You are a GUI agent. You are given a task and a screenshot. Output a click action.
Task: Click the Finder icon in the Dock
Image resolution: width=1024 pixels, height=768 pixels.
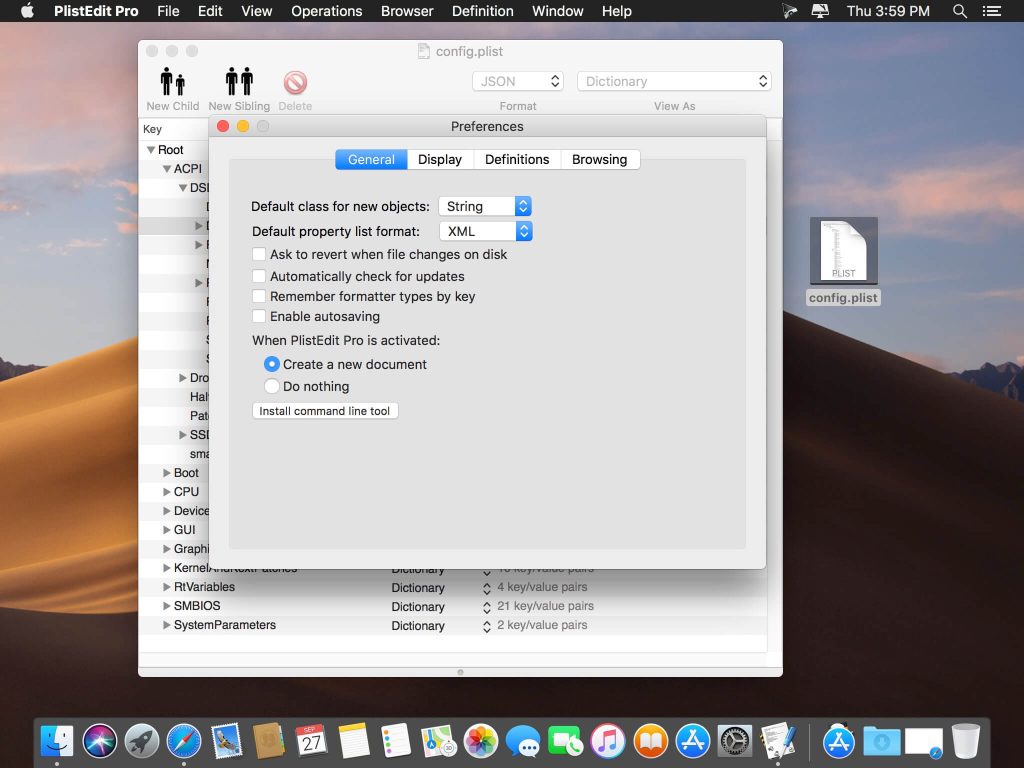coord(56,741)
